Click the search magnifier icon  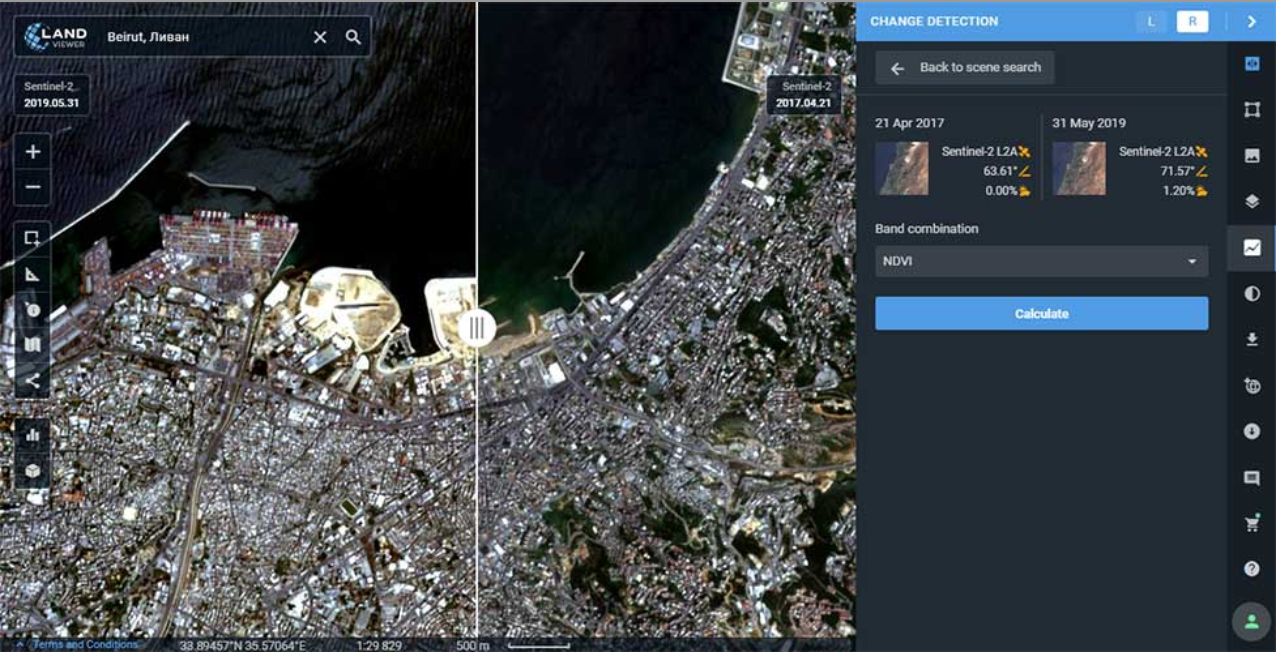353,37
